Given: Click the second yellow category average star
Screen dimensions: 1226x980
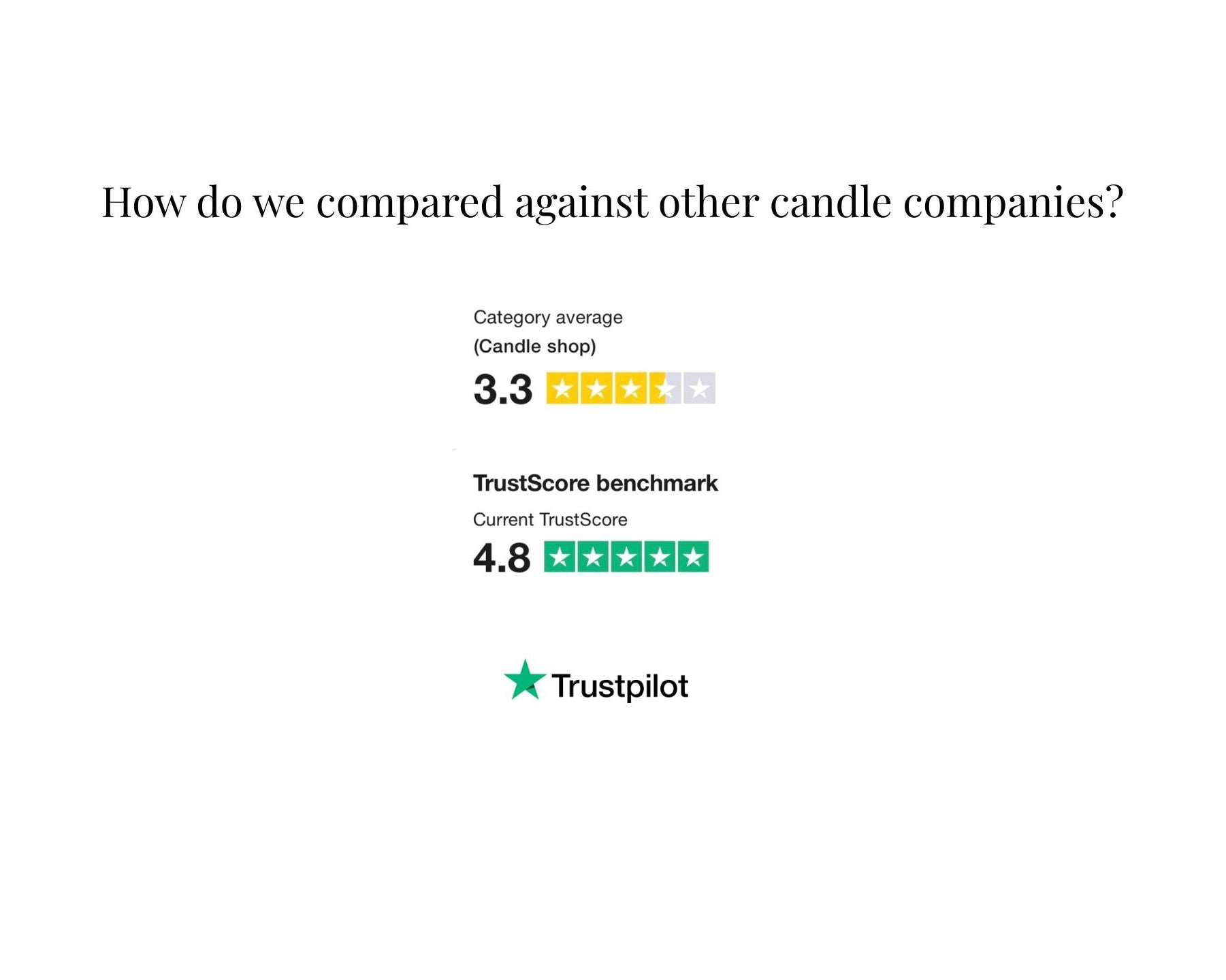Looking at the screenshot, I should click(596, 389).
